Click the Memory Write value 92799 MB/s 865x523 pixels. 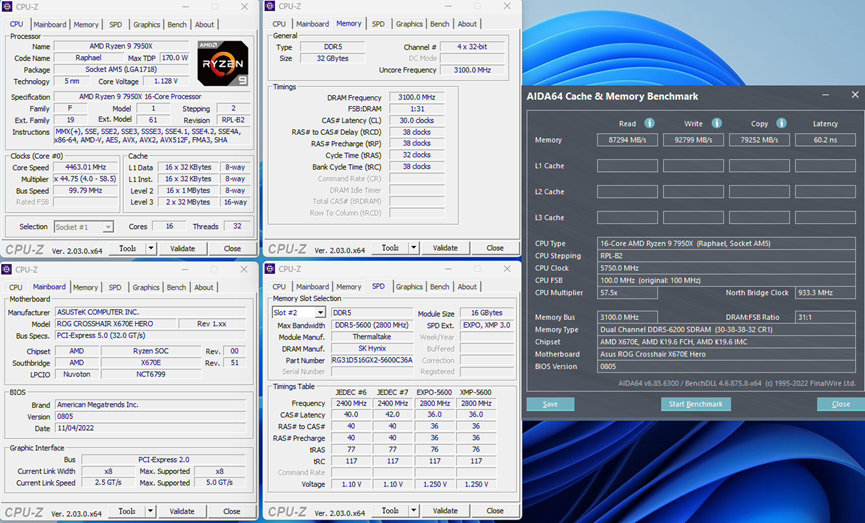693,140
